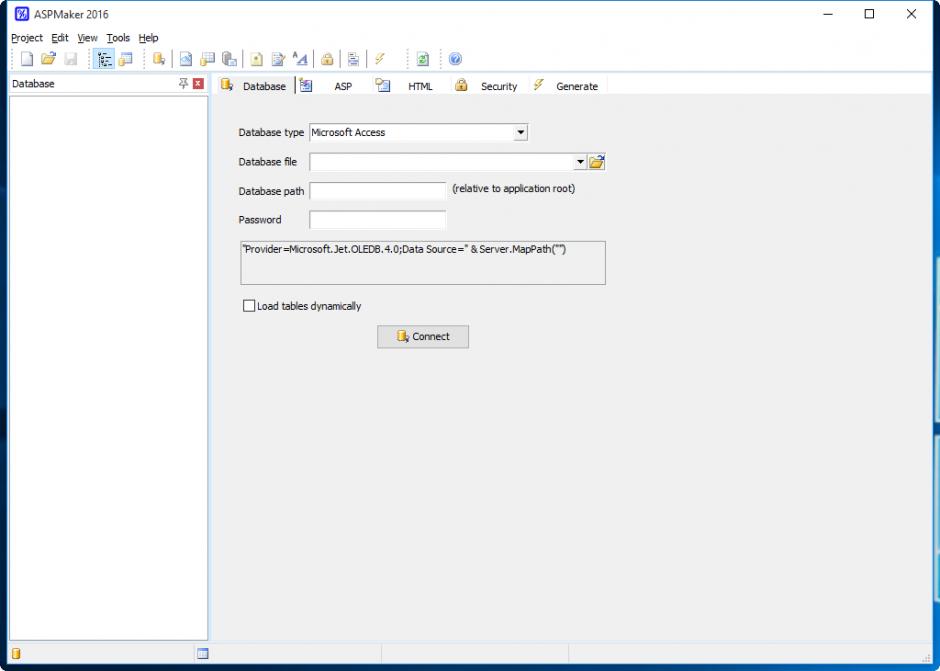The image size is (940, 671).
Task: Click the Connect button
Action: [423, 336]
